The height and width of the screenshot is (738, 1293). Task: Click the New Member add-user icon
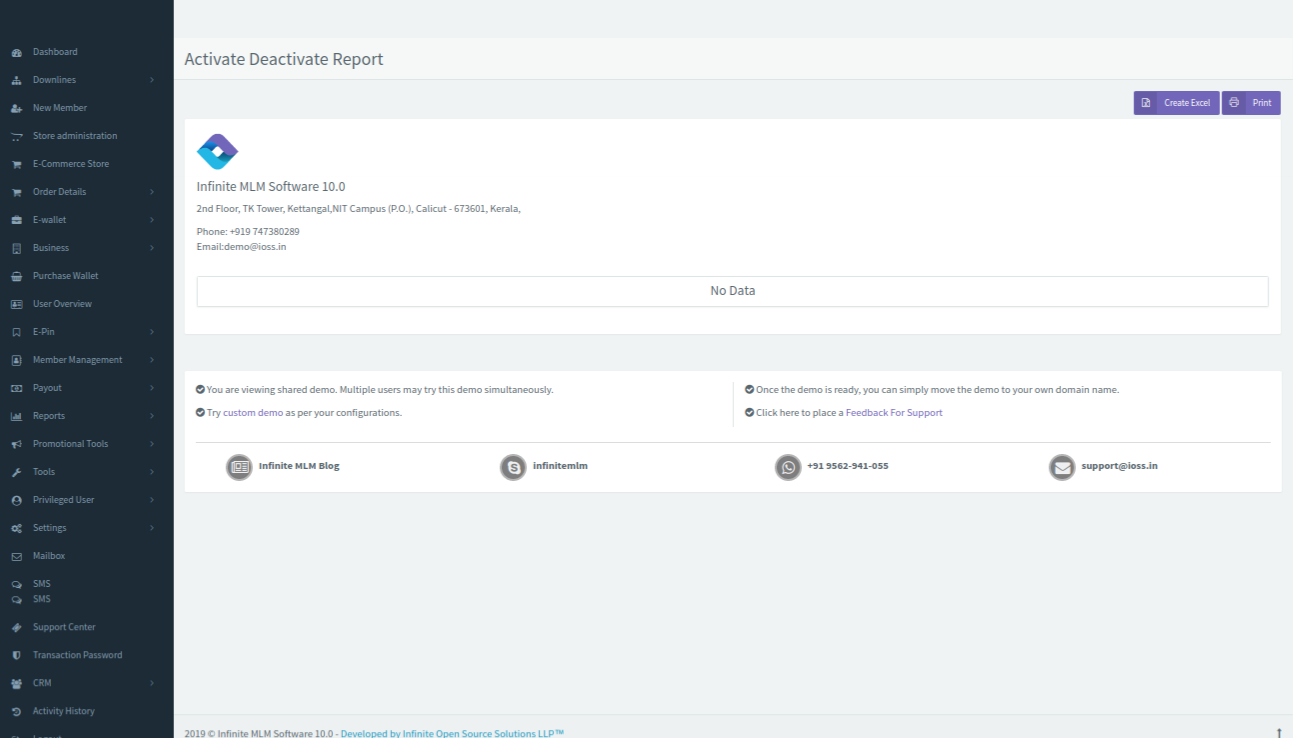coord(16,108)
